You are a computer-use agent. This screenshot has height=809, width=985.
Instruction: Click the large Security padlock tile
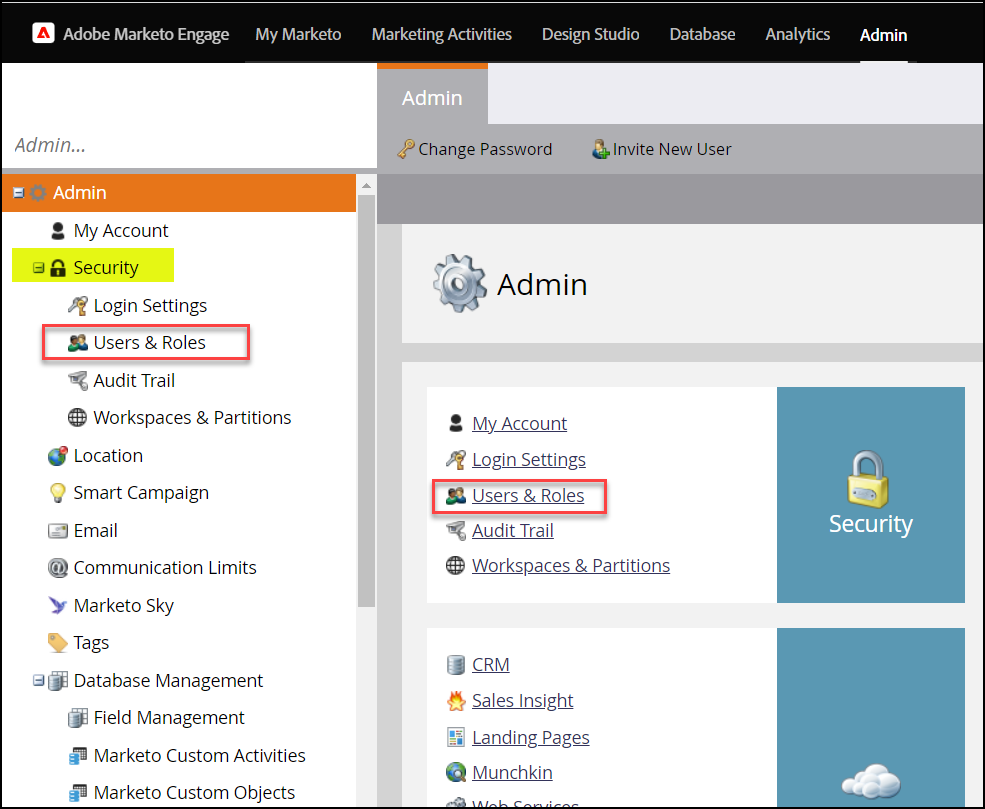point(870,495)
